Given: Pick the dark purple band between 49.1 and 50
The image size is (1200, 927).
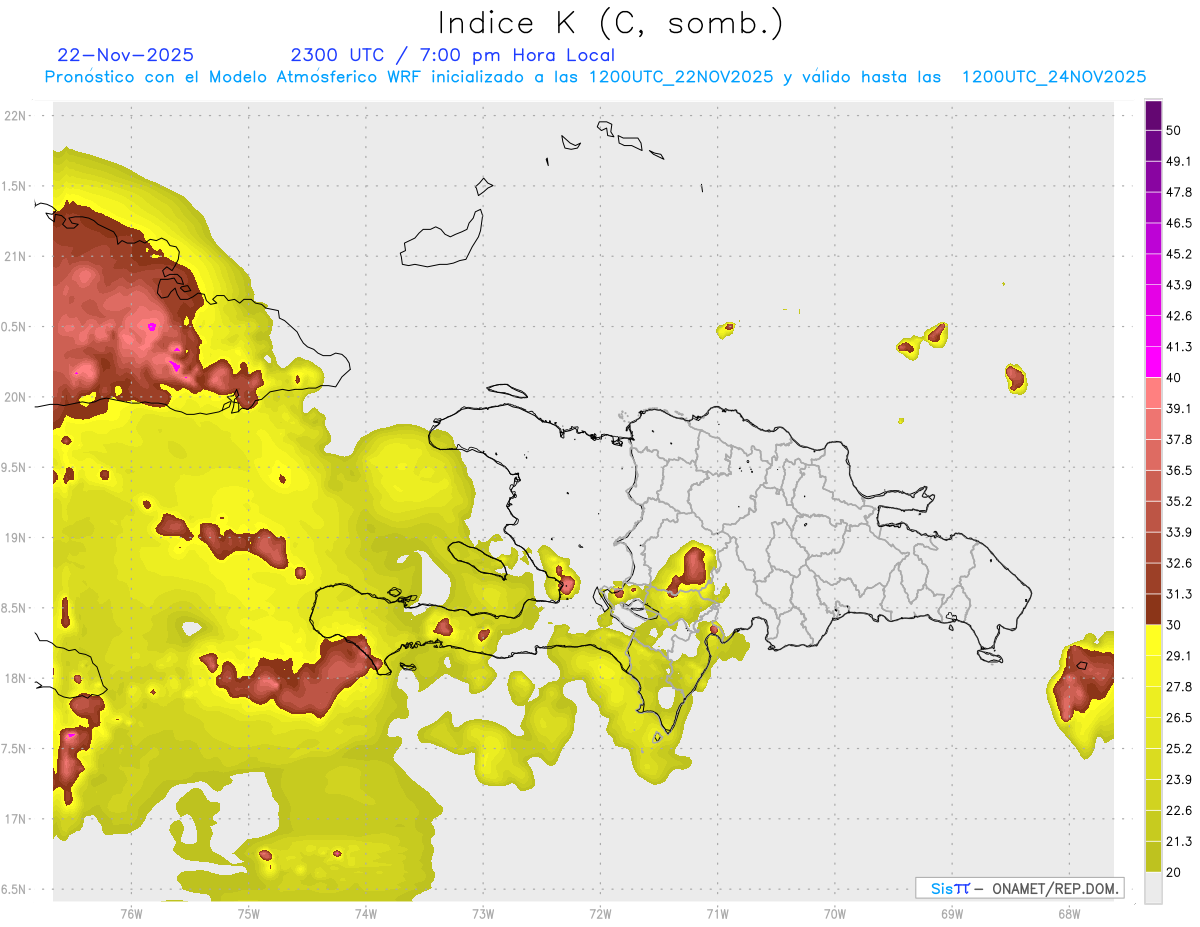Looking at the screenshot, I should [1153, 146].
